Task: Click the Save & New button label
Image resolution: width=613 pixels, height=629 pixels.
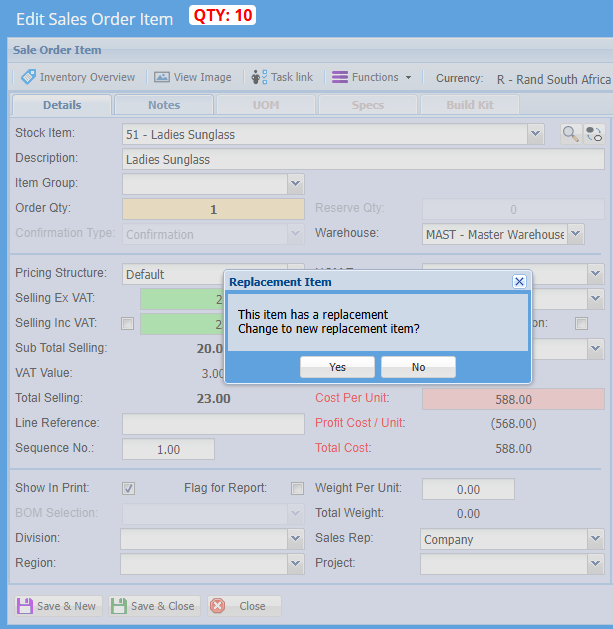Action: tap(66, 606)
